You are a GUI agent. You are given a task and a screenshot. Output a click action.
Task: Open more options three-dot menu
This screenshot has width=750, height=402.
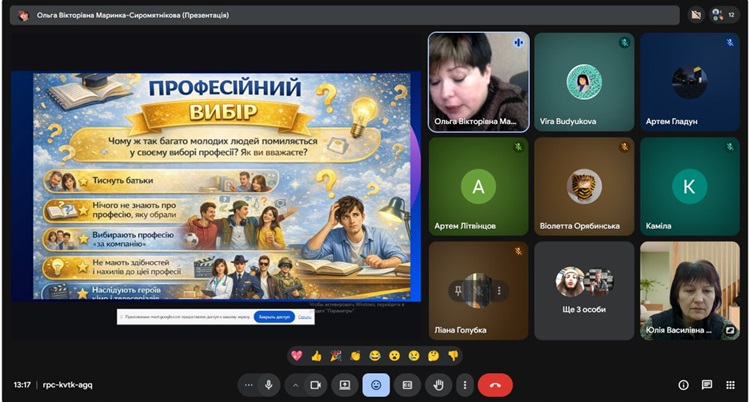click(464, 384)
